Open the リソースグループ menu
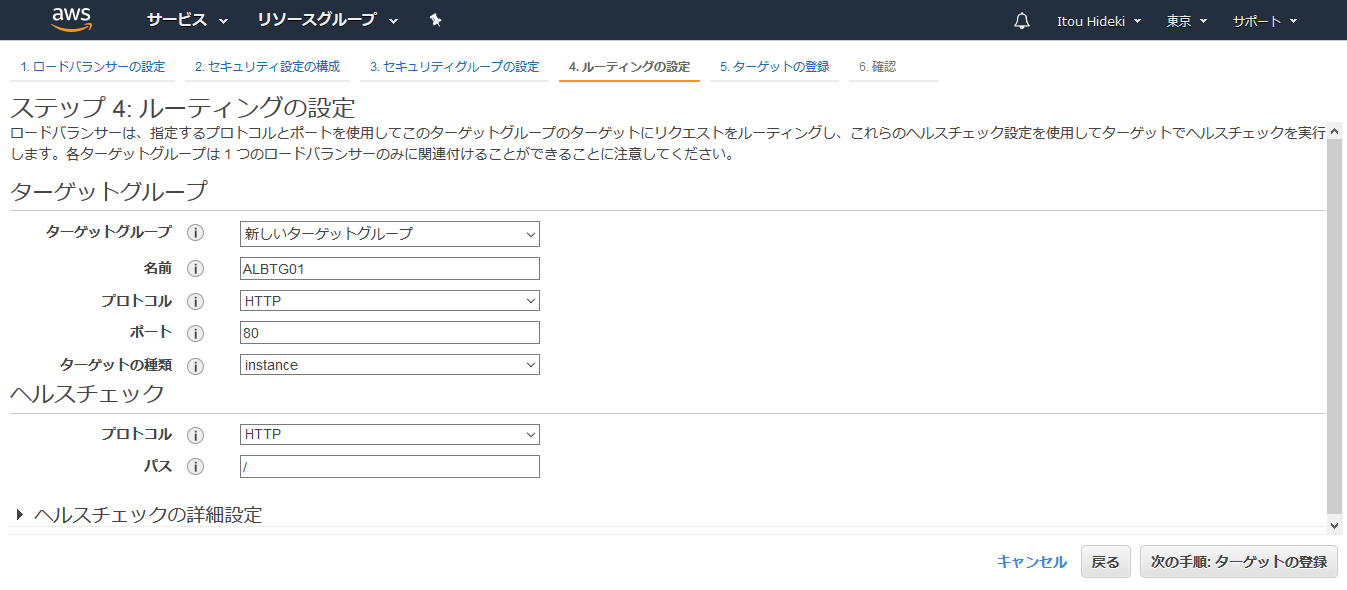Screen dimensions: 1347x590 pyautogui.click(x=327, y=20)
